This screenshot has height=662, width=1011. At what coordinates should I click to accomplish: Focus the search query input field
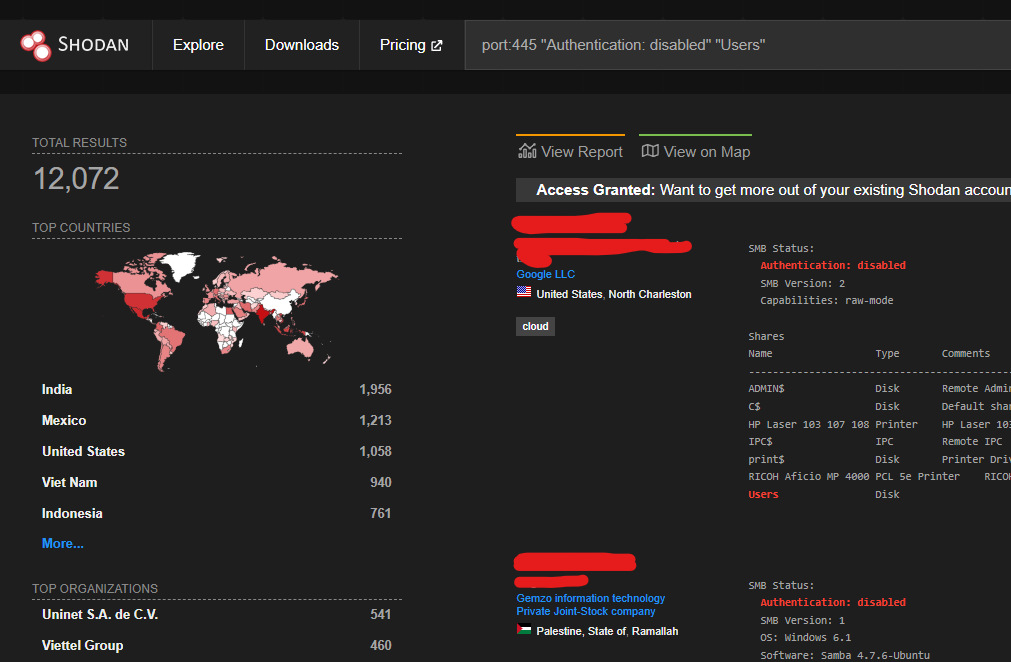(x=738, y=45)
